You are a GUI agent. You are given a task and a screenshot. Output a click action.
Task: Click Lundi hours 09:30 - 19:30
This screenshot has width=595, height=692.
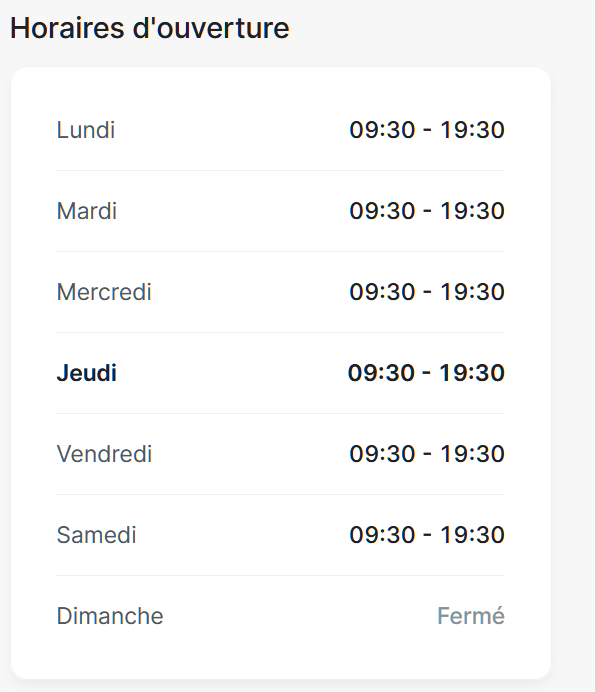(427, 130)
